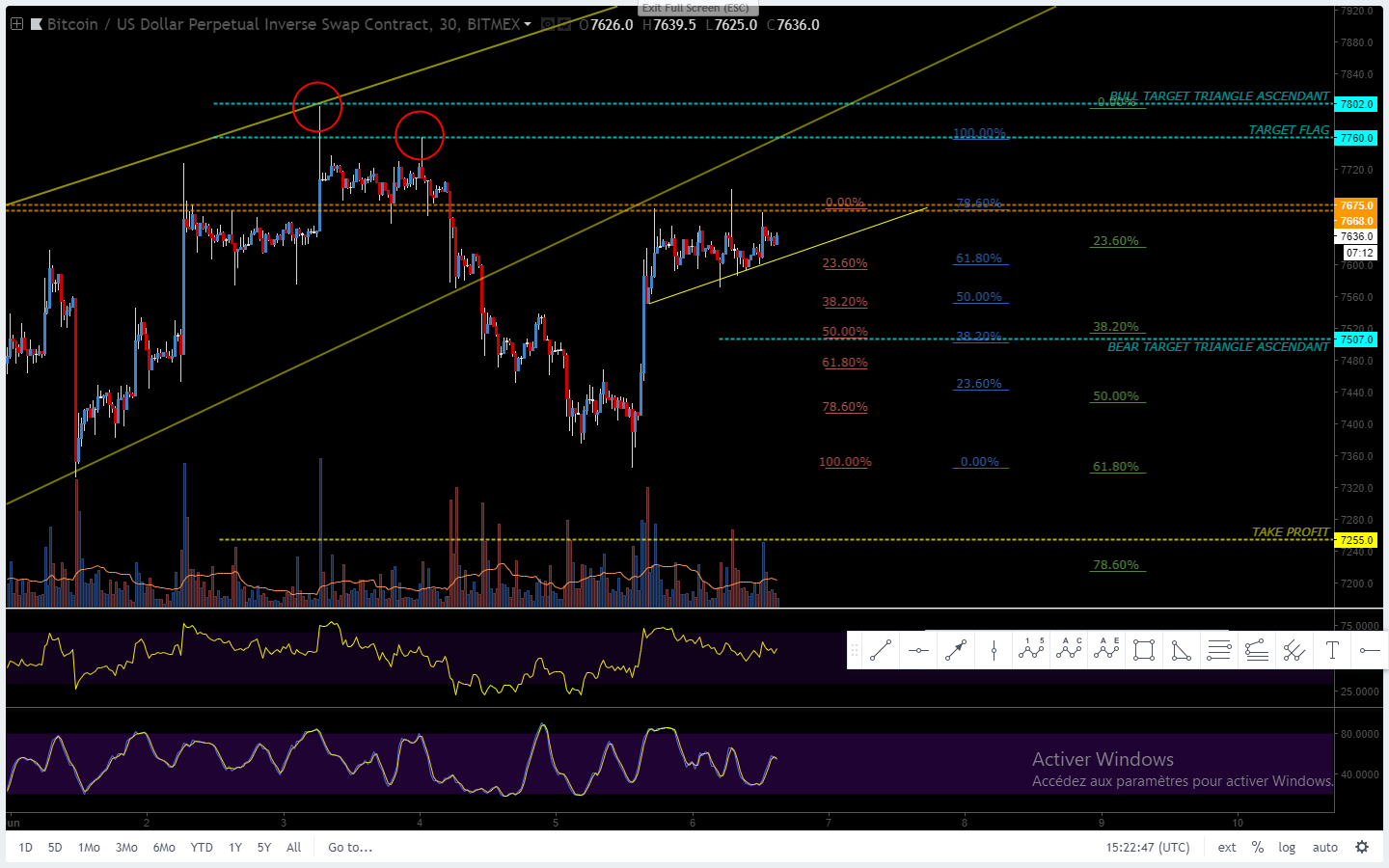Toggle percent scale on price axis
Image resolution: width=1389 pixels, height=868 pixels.
pyautogui.click(x=1258, y=848)
